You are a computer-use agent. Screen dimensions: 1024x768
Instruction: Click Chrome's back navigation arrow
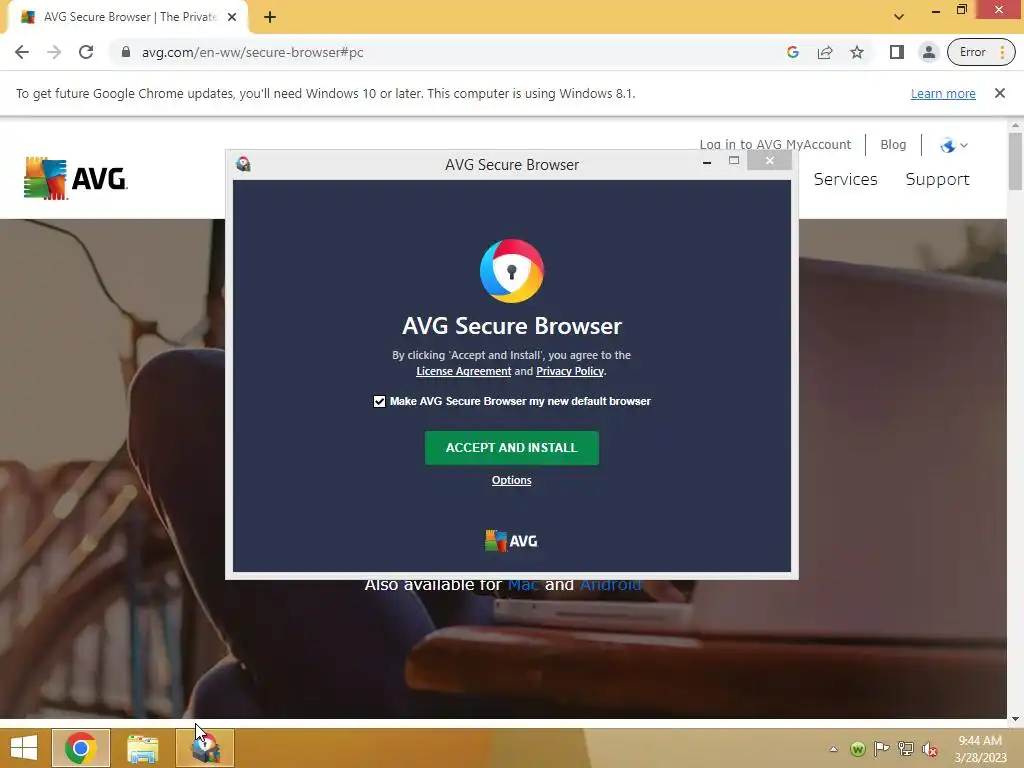click(x=22, y=52)
